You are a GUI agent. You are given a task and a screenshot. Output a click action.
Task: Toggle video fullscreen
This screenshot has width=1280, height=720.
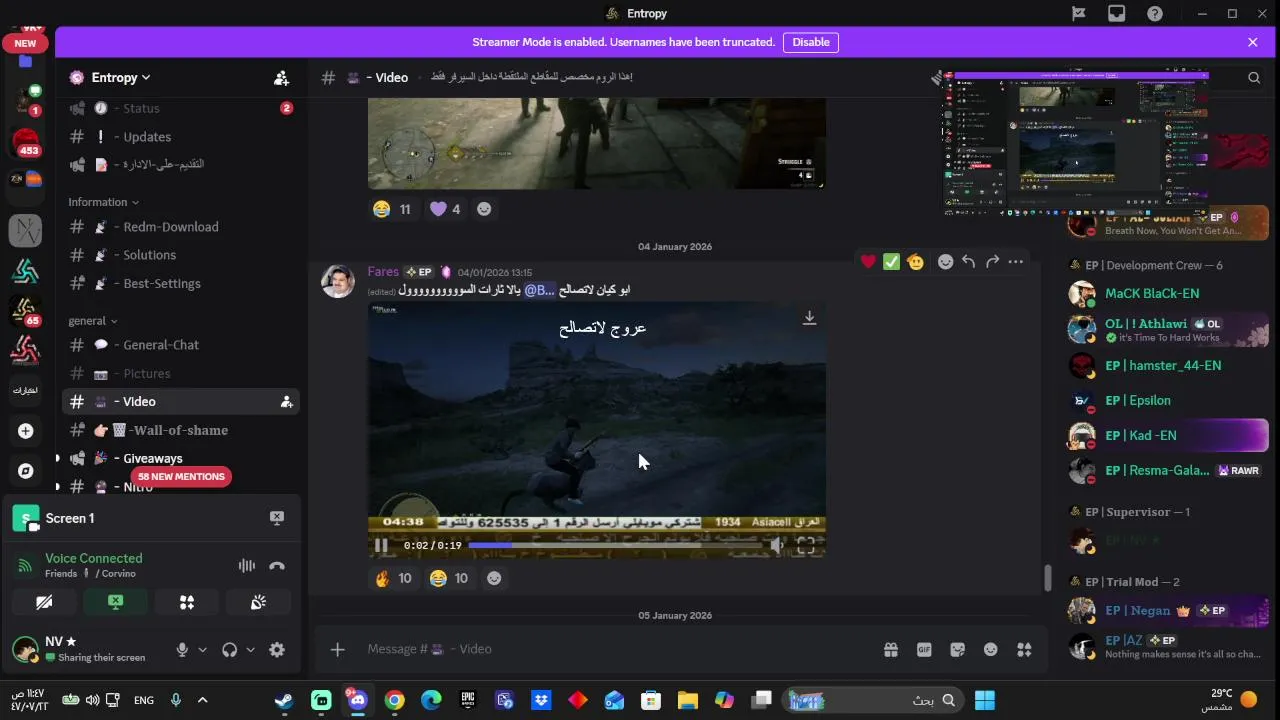click(806, 546)
